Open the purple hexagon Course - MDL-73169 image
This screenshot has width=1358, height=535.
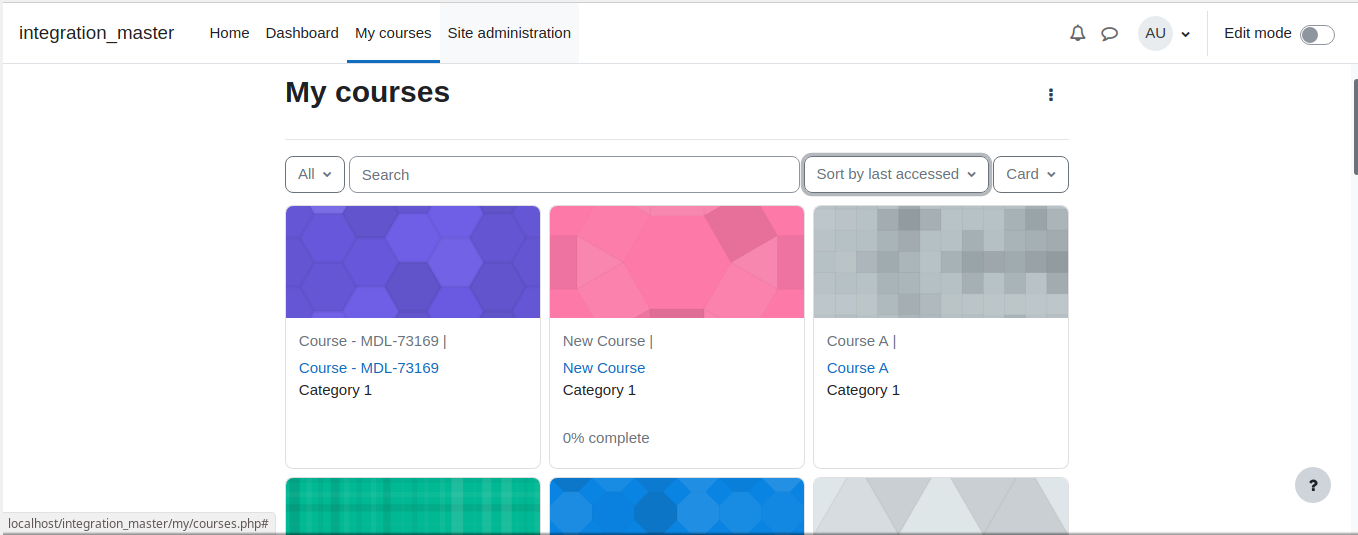pos(413,262)
